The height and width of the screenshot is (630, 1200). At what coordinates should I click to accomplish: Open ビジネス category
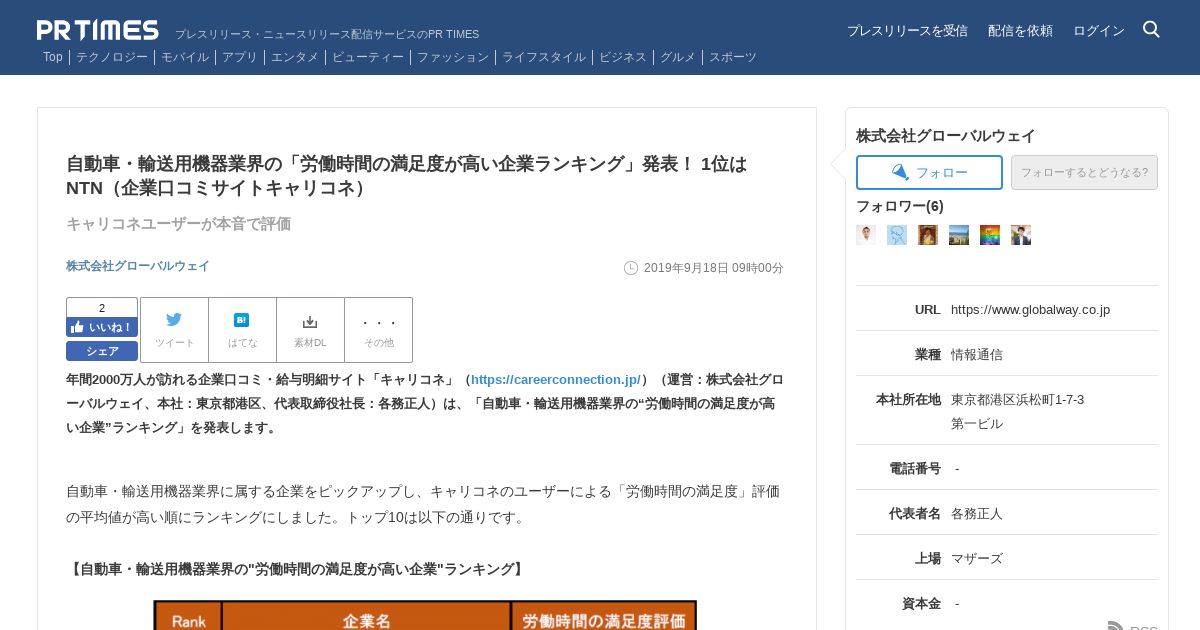(623, 57)
